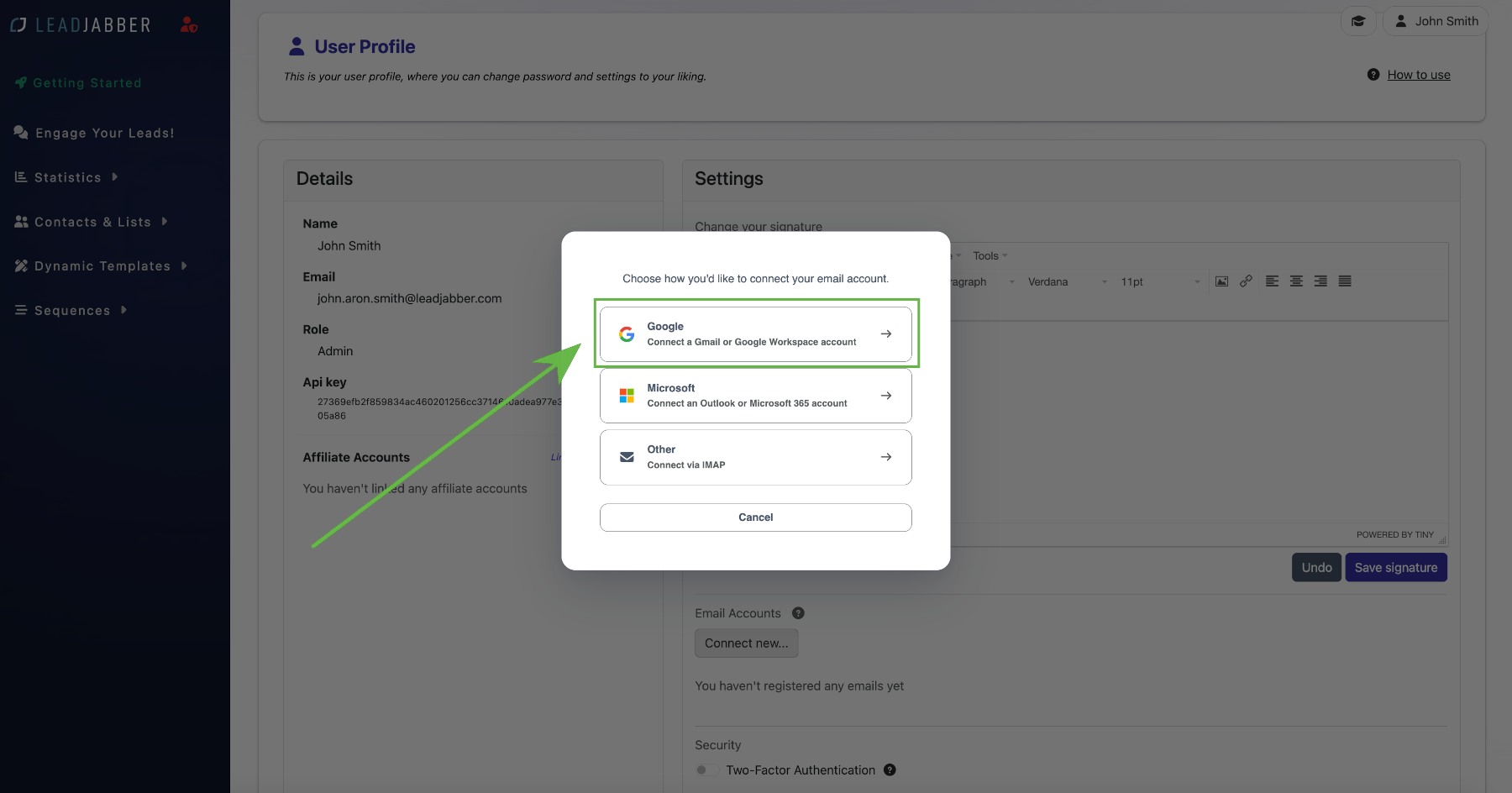Justify the signature text
Image resolution: width=1512 pixels, height=793 pixels.
(x=1345, y=281)
